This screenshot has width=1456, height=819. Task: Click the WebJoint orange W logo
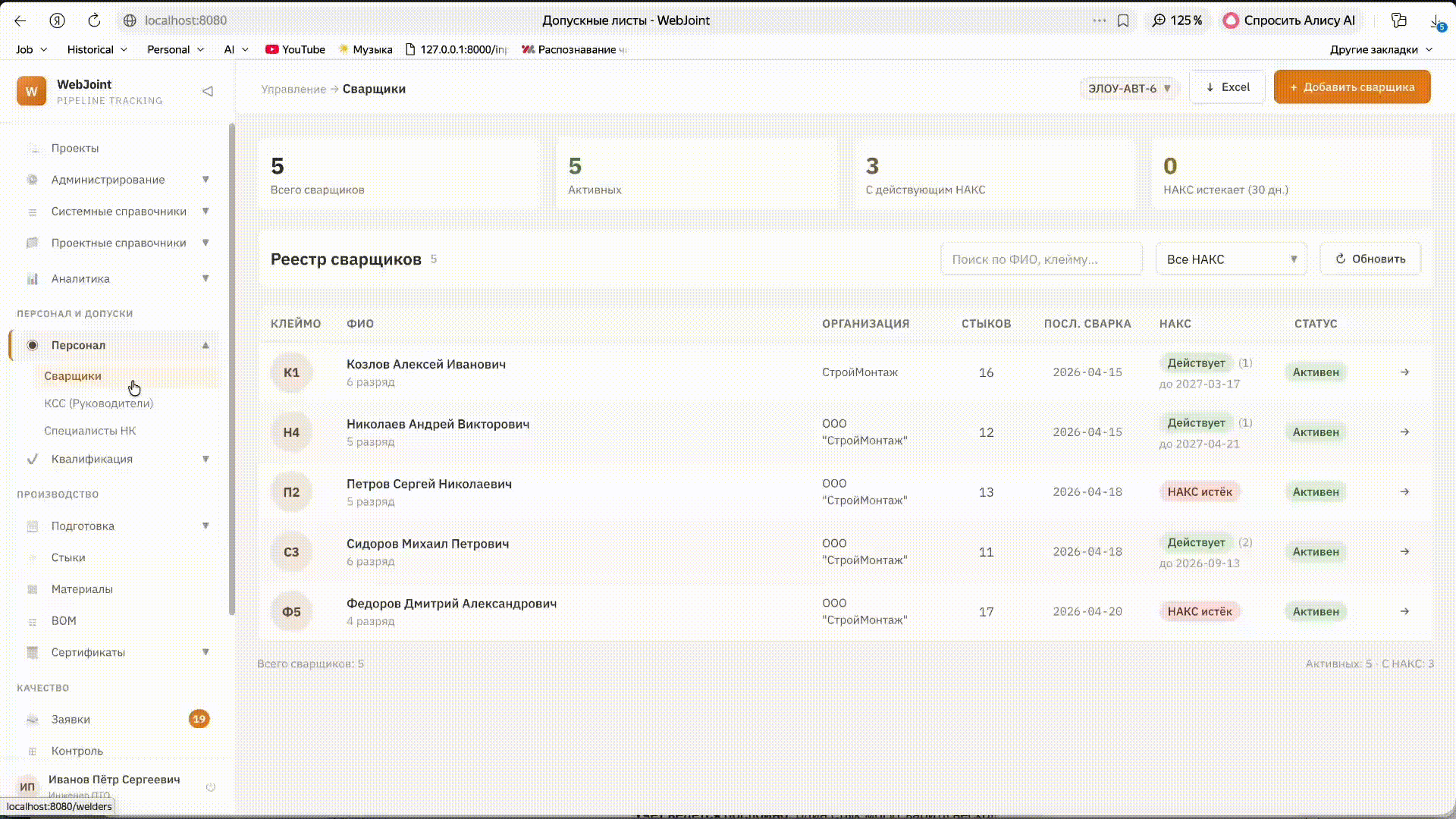pyautogui.click(x=31, y=91)
